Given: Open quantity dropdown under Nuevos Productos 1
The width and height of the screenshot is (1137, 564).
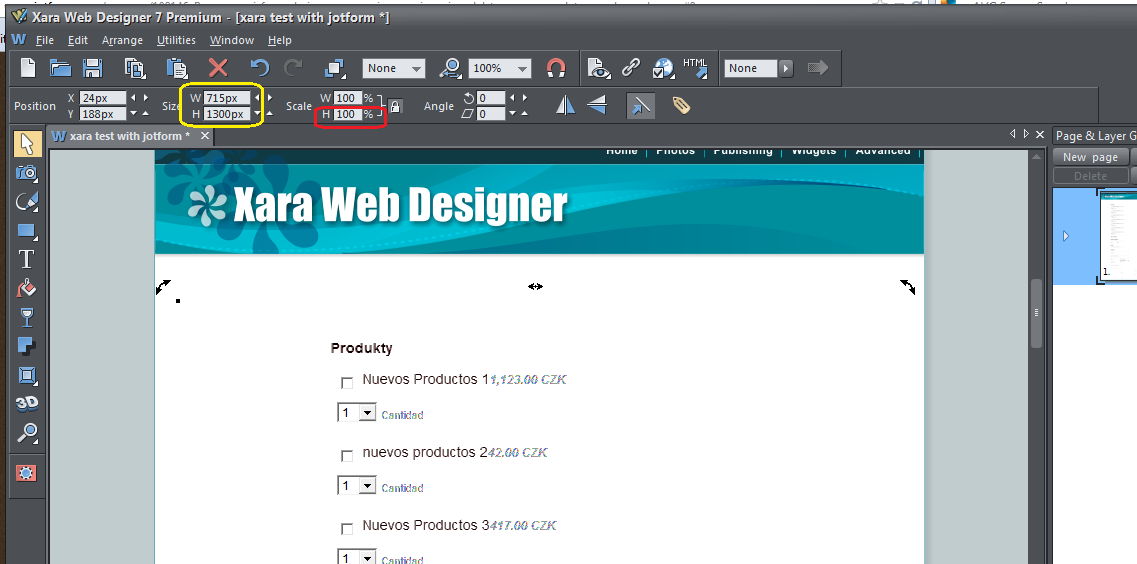Looking at the screenshot, I should click(x=357, y=413).
